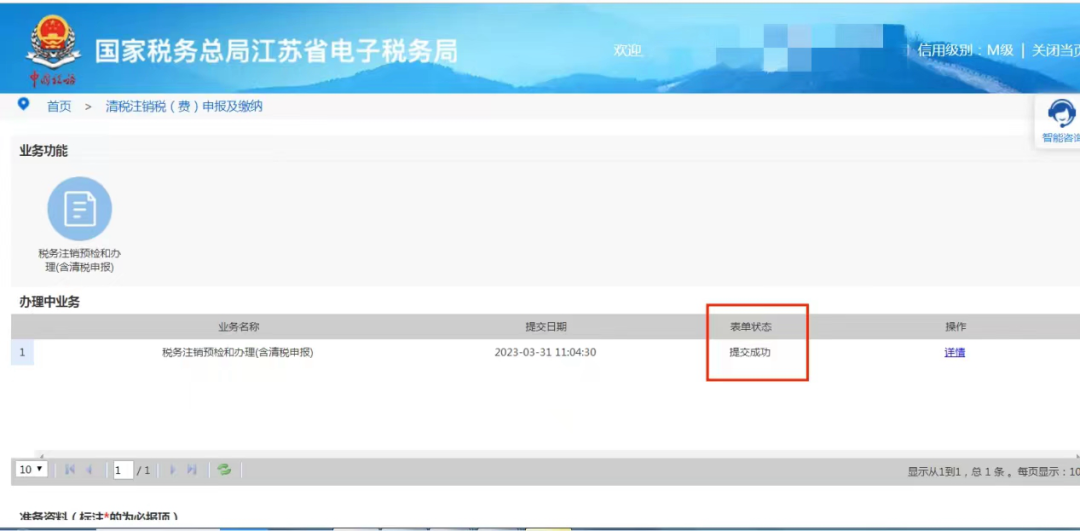Click the 提交日期 column header
Image resolution: width=1080 pixels, height=531 pixels.
[x=545, y=327]
